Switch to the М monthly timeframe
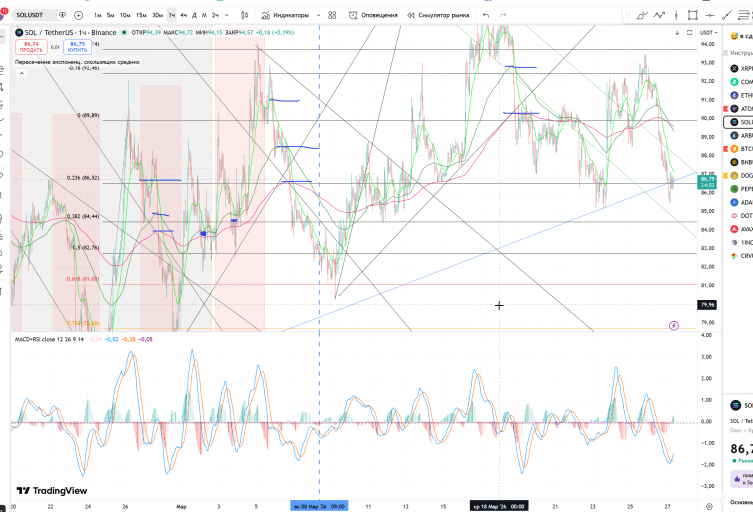Viewport: 753px width, 512px height. [x=204, y=15]
